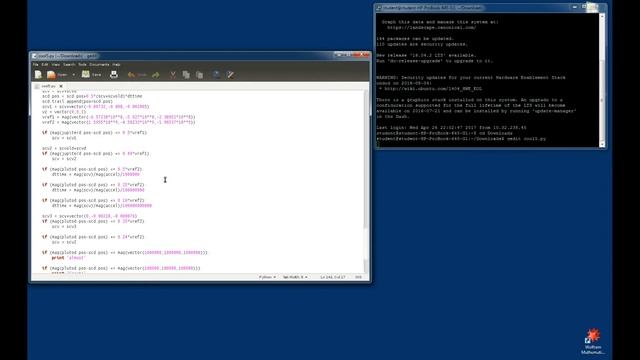
Task: Click the 'Last login' line in terminal
Action: coord(451,127)
